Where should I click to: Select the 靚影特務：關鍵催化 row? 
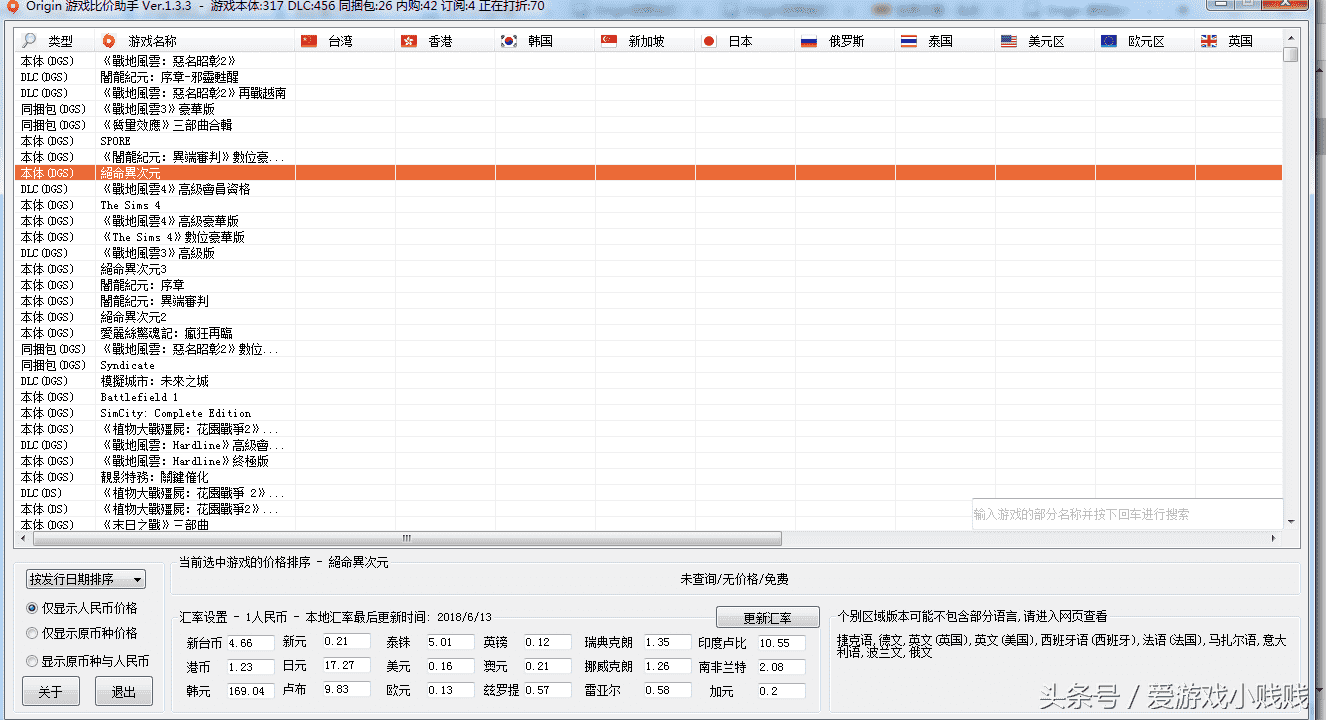coord(649,477)
